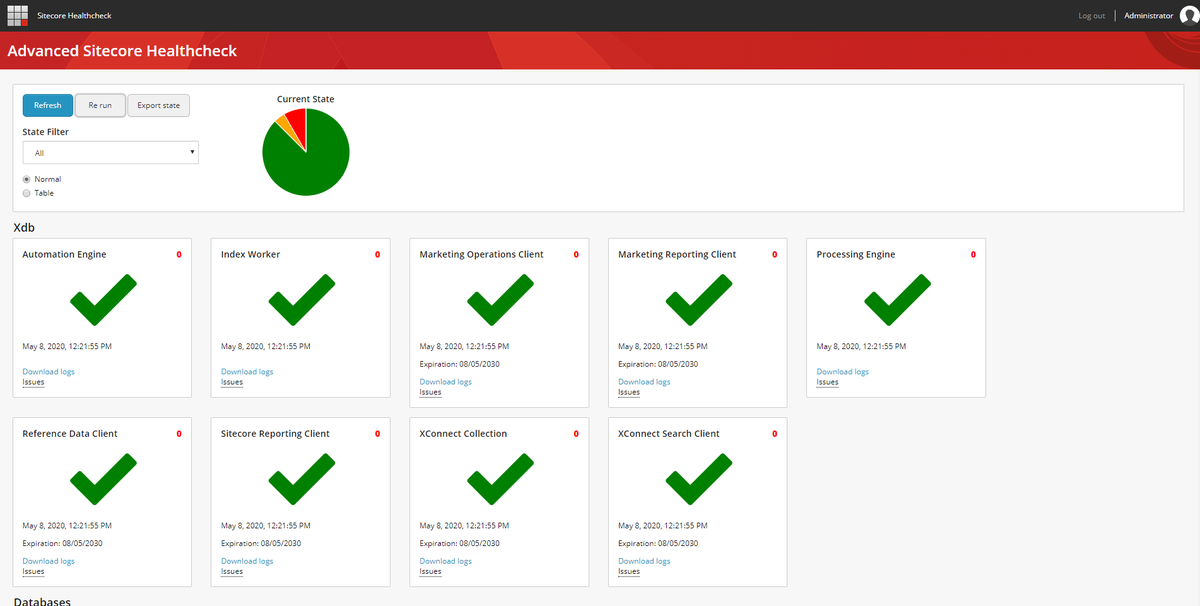The width and height of the screenshot is (1200, 606).
Task: Click Automation Engine green checkmark
Action: click(x=103, y=300)
